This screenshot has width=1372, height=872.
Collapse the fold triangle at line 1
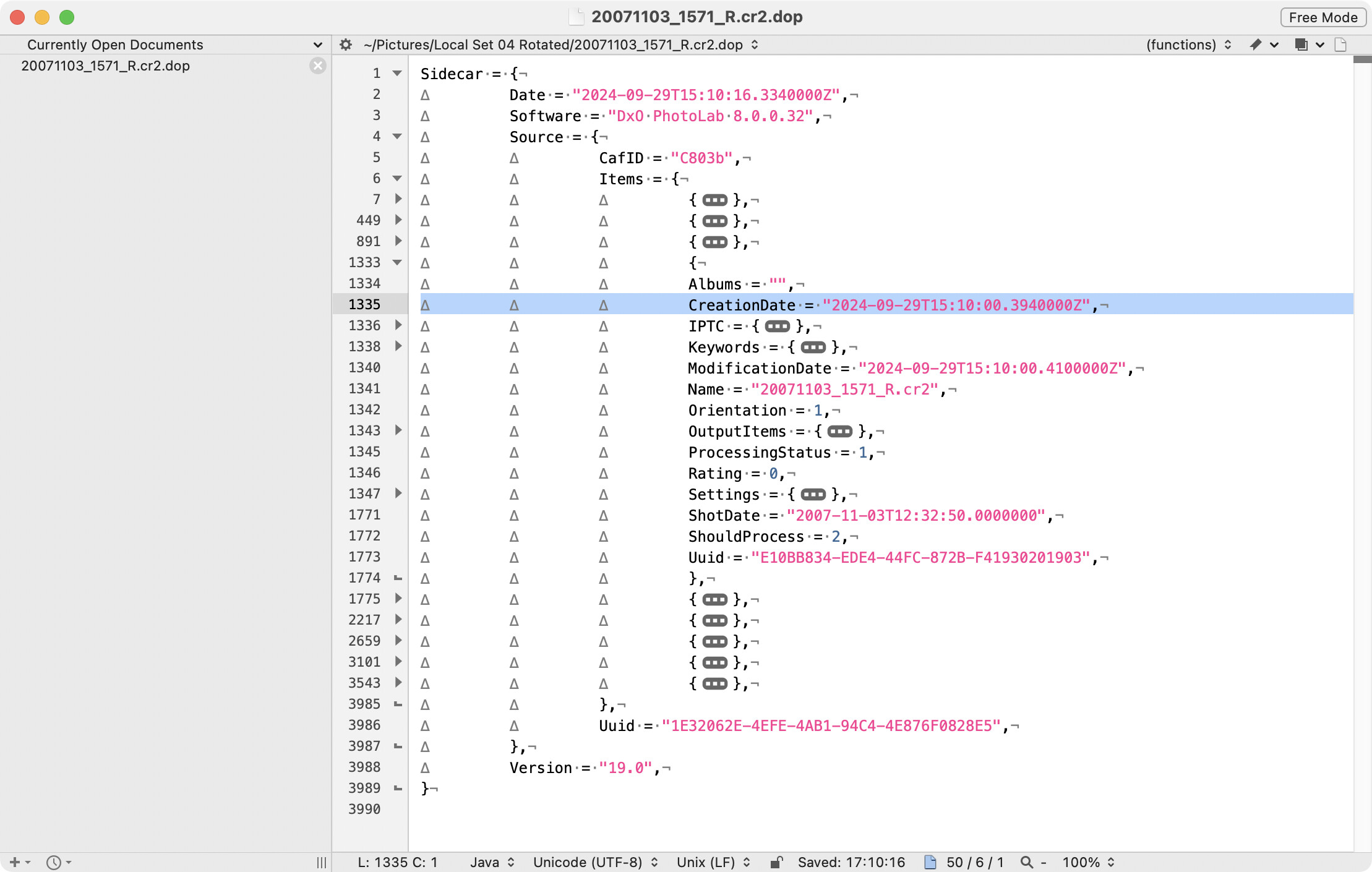[x=397, y=74]
